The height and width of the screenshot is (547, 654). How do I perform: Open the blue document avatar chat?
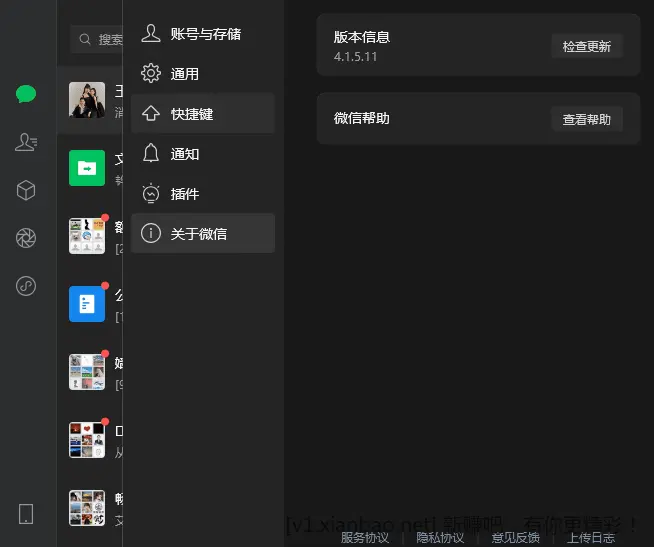[x=87, y=304]
